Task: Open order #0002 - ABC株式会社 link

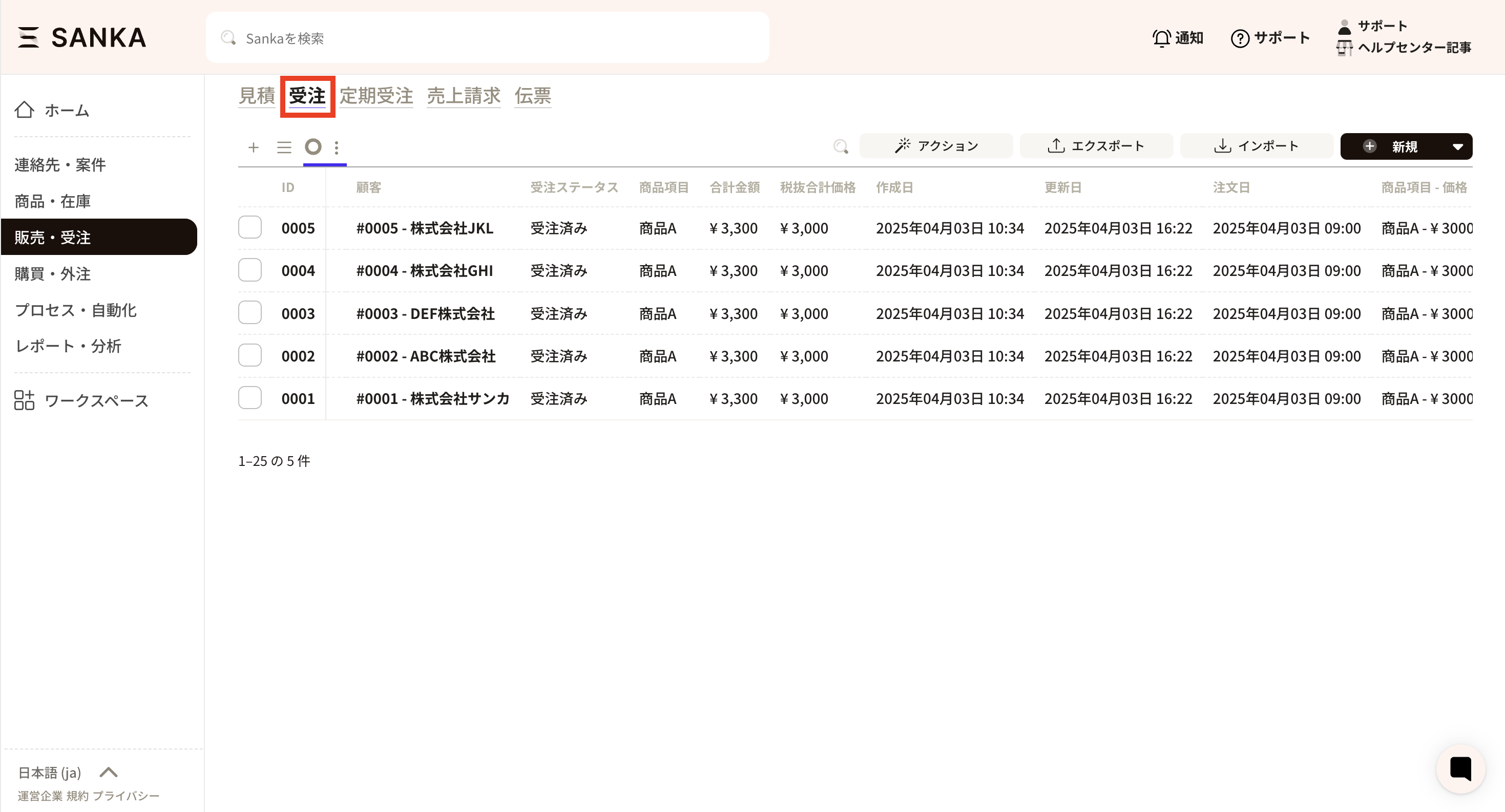Action: (x=425, y=356)
